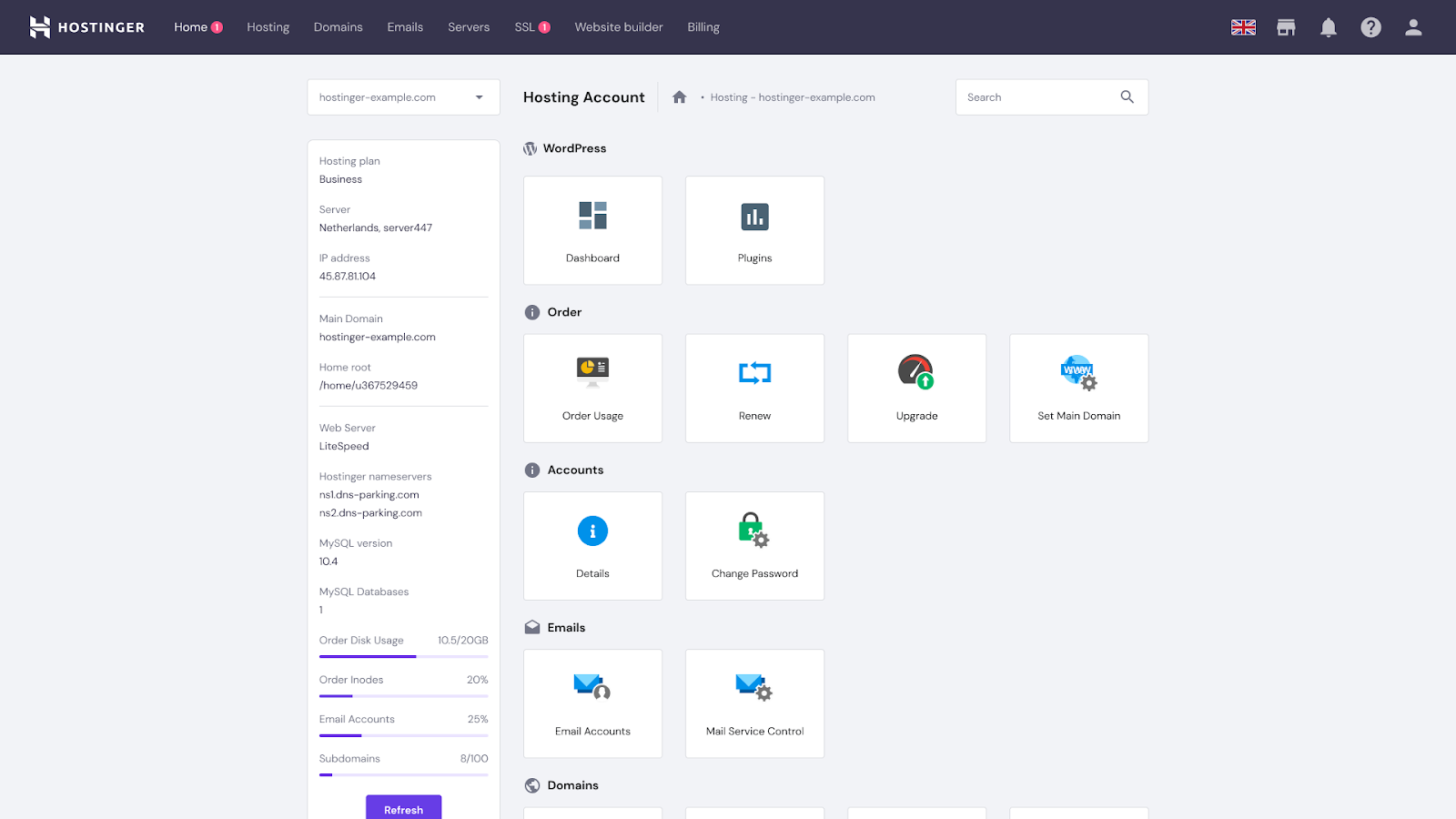The image size is (1456, 819).
Task: Click the WordPress section logo icon
Action: point(530,148)
